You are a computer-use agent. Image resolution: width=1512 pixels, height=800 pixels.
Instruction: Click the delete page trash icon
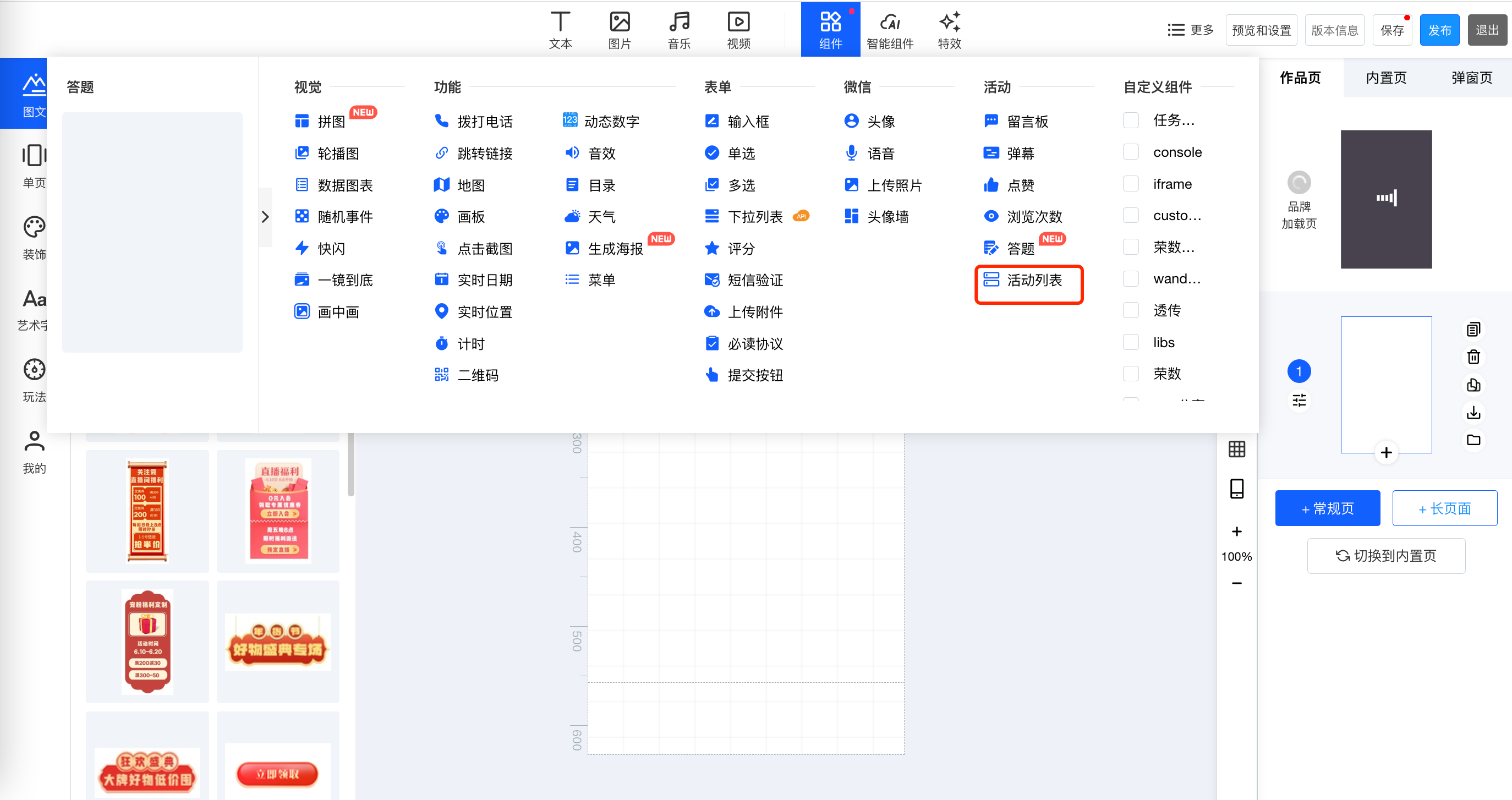coord(1473,357)
